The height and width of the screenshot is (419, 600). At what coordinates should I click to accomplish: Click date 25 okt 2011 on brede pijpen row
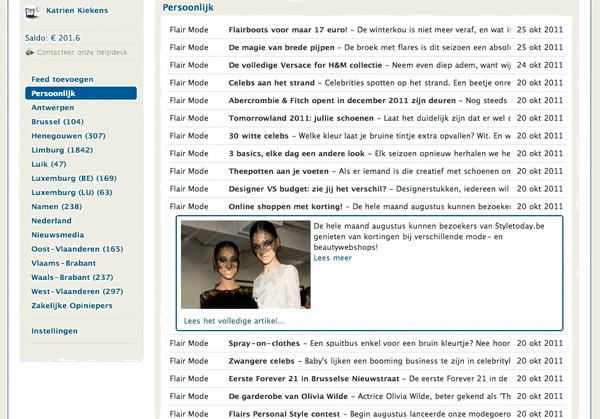pos(540,47)
